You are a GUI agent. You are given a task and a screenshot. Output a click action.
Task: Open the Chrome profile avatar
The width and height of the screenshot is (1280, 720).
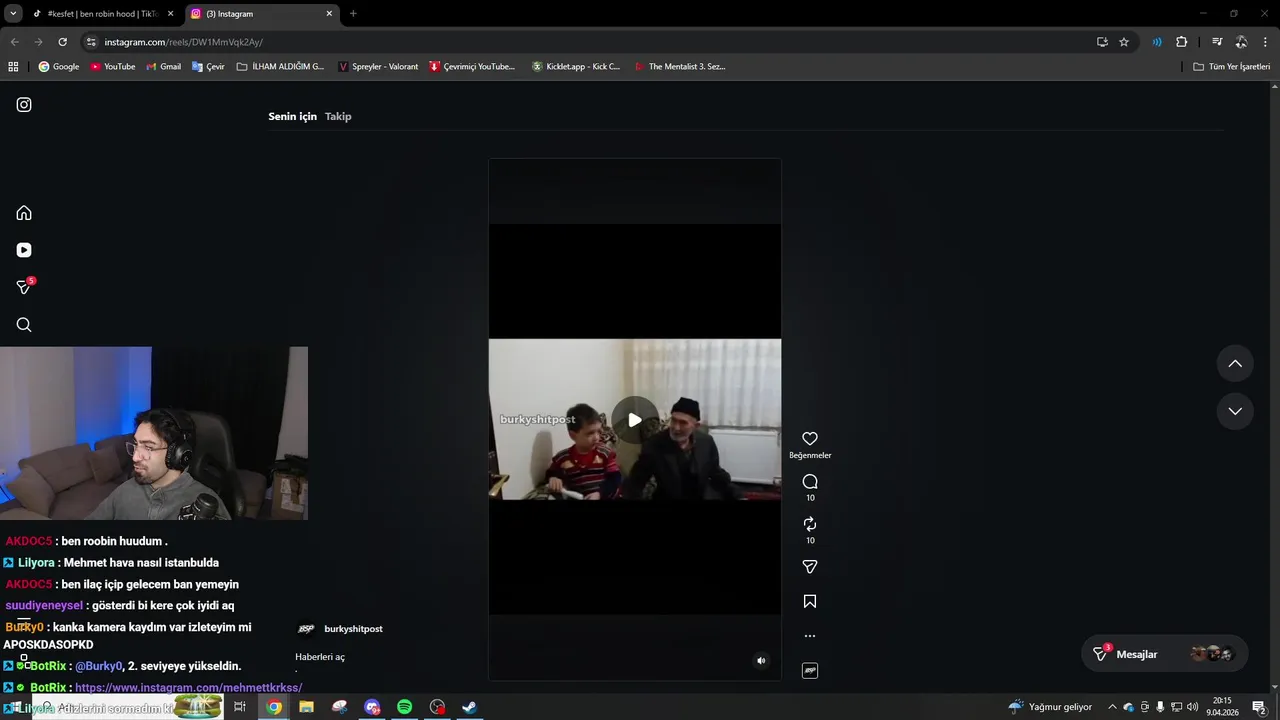point(1241,42)
